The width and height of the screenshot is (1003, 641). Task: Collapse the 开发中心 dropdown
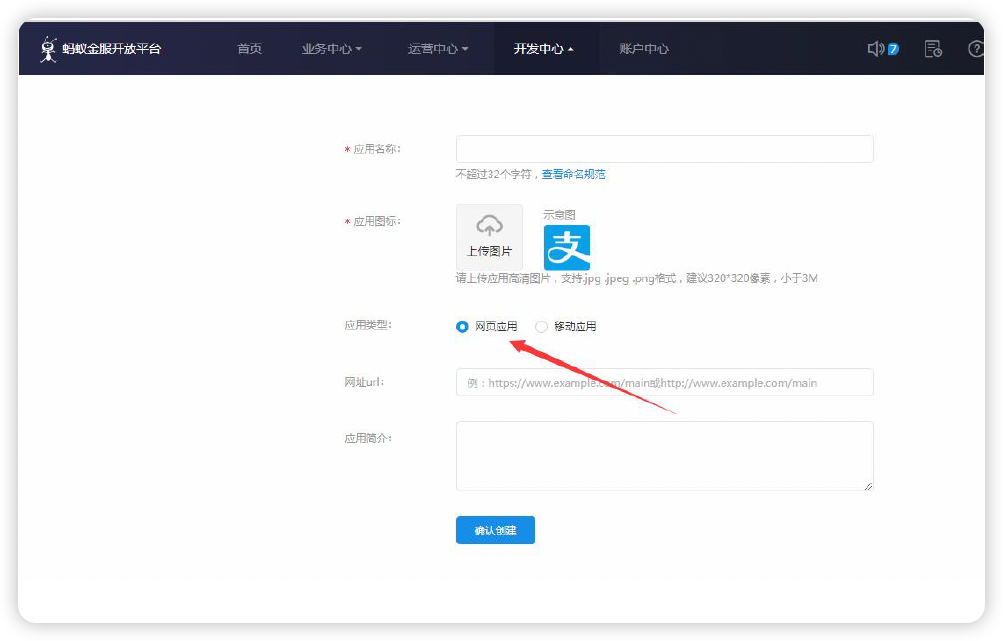[544, 48]
